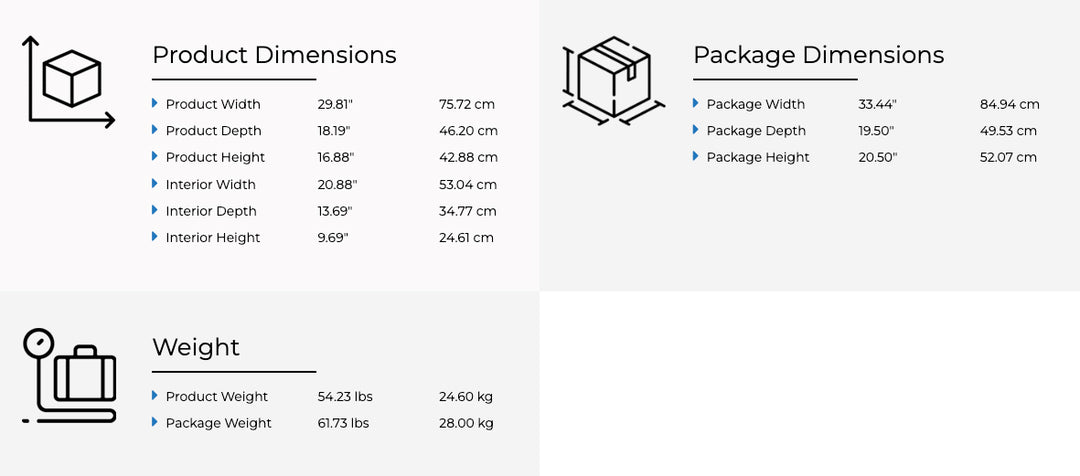Viewport: 1080px width, 476px height.
Task: Click the blue arrow beside Package Weight
Action: (155, 422)
